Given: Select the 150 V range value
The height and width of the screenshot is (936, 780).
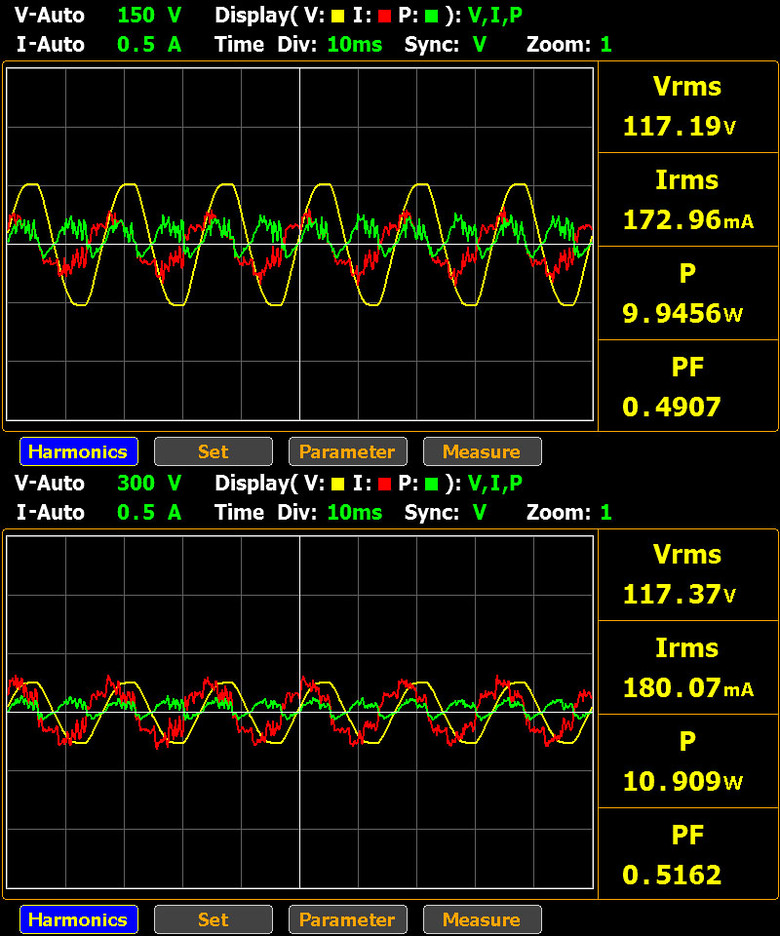Looking at the screenshot, I should pos(149,15).
